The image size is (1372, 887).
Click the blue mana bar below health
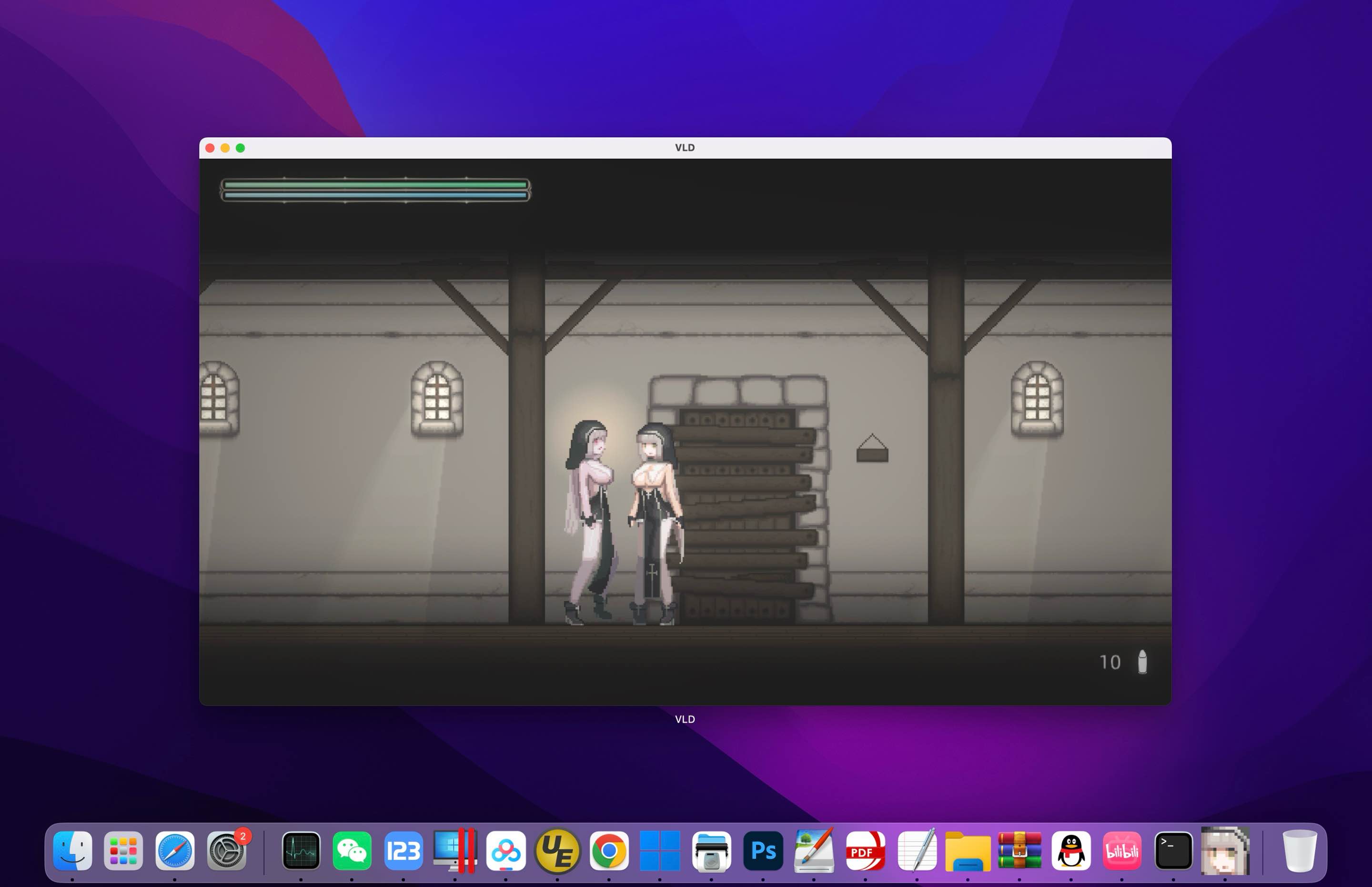375,195
